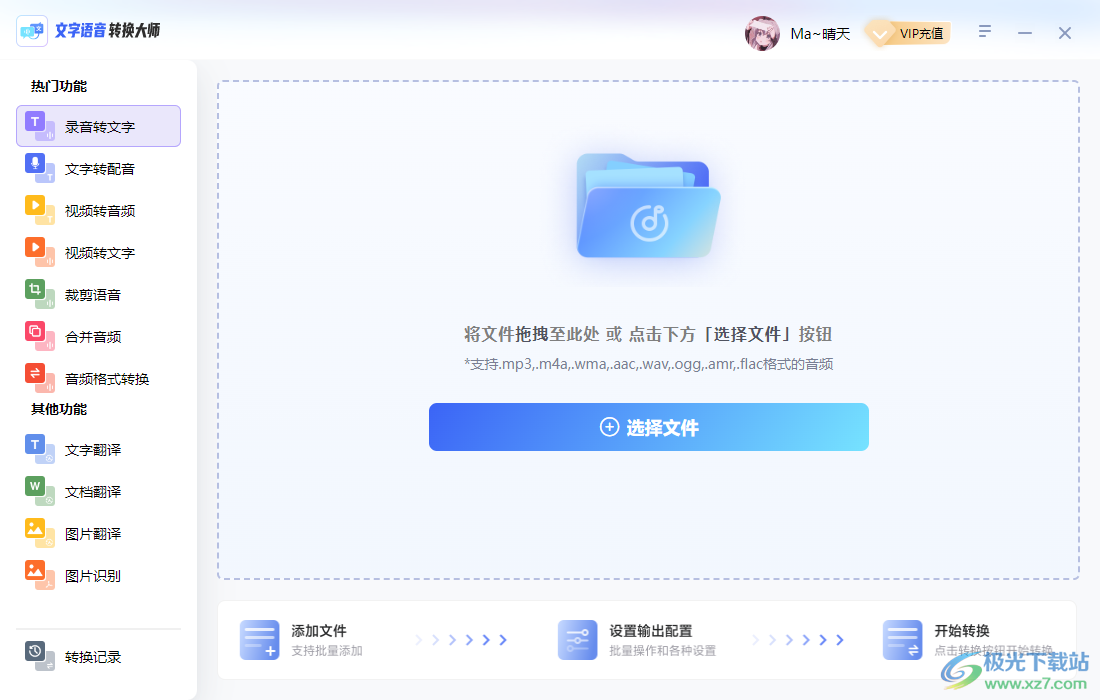Image resolution: width=1100 pixels, height=700 pixels.
Task: Select the 图片翻译 picture translation feature
Action: pos(97,533)
